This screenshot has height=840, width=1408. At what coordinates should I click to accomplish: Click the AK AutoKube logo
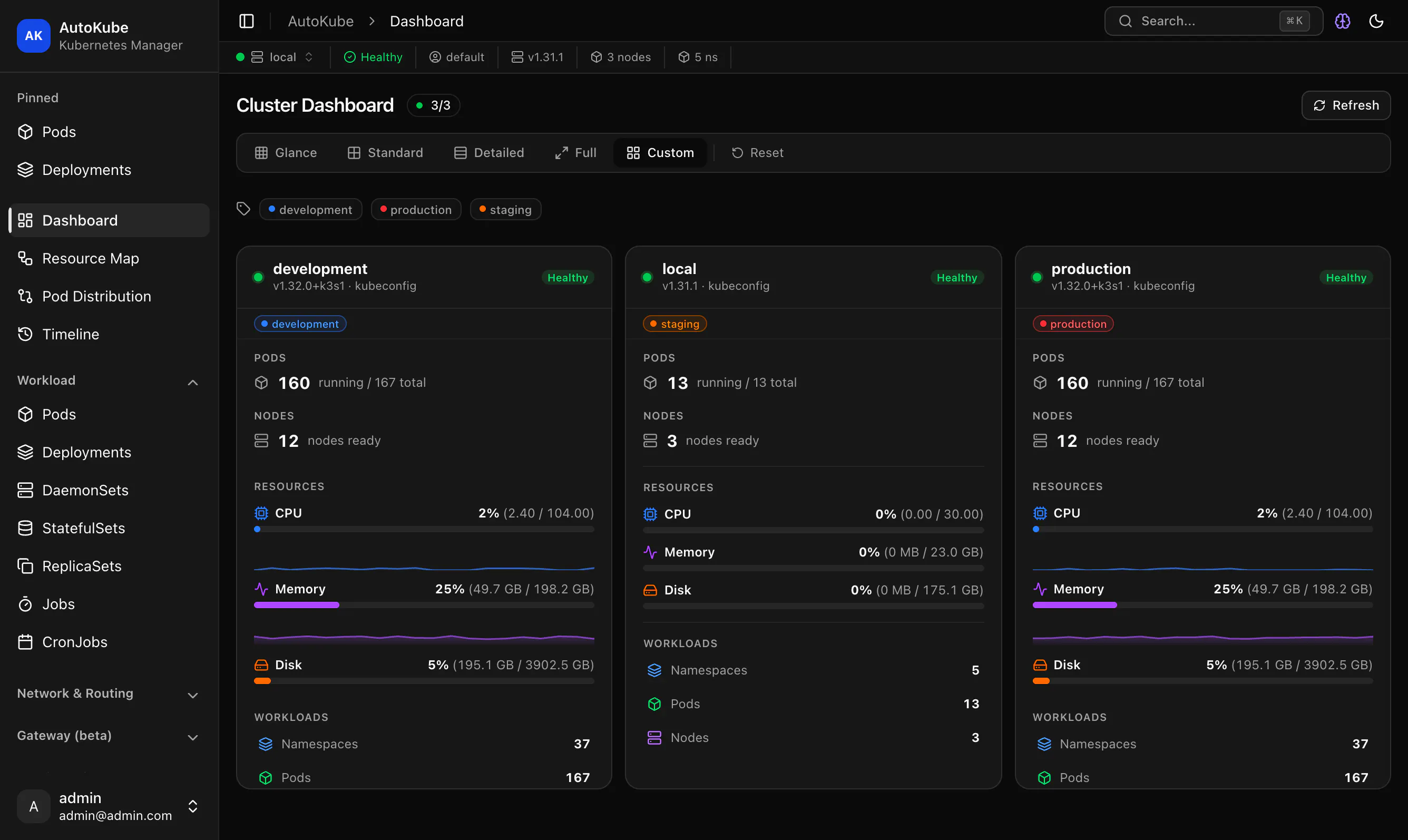point(33,36)
